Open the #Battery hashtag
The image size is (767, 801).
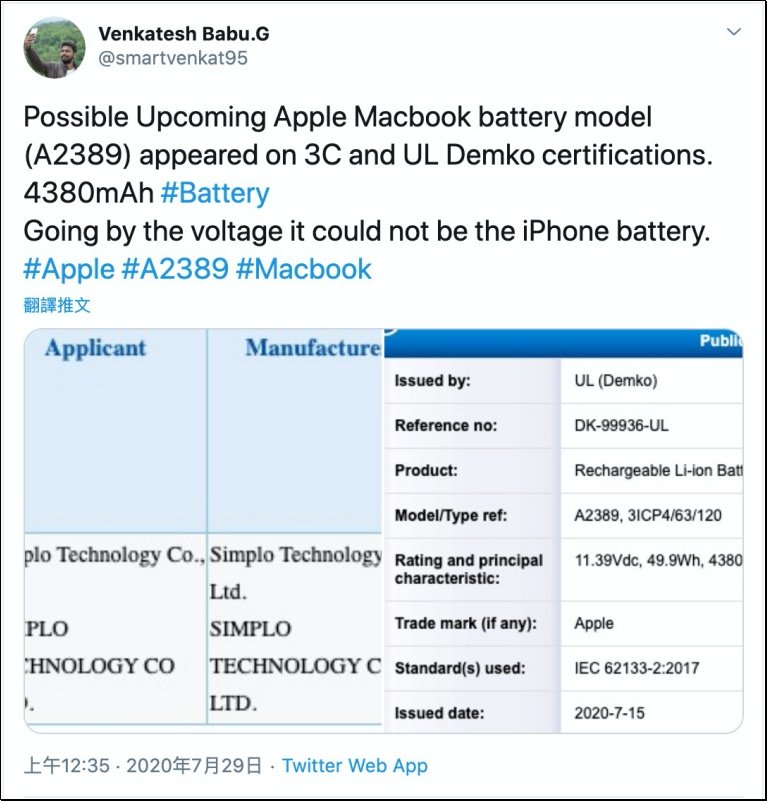coord(214,193)
